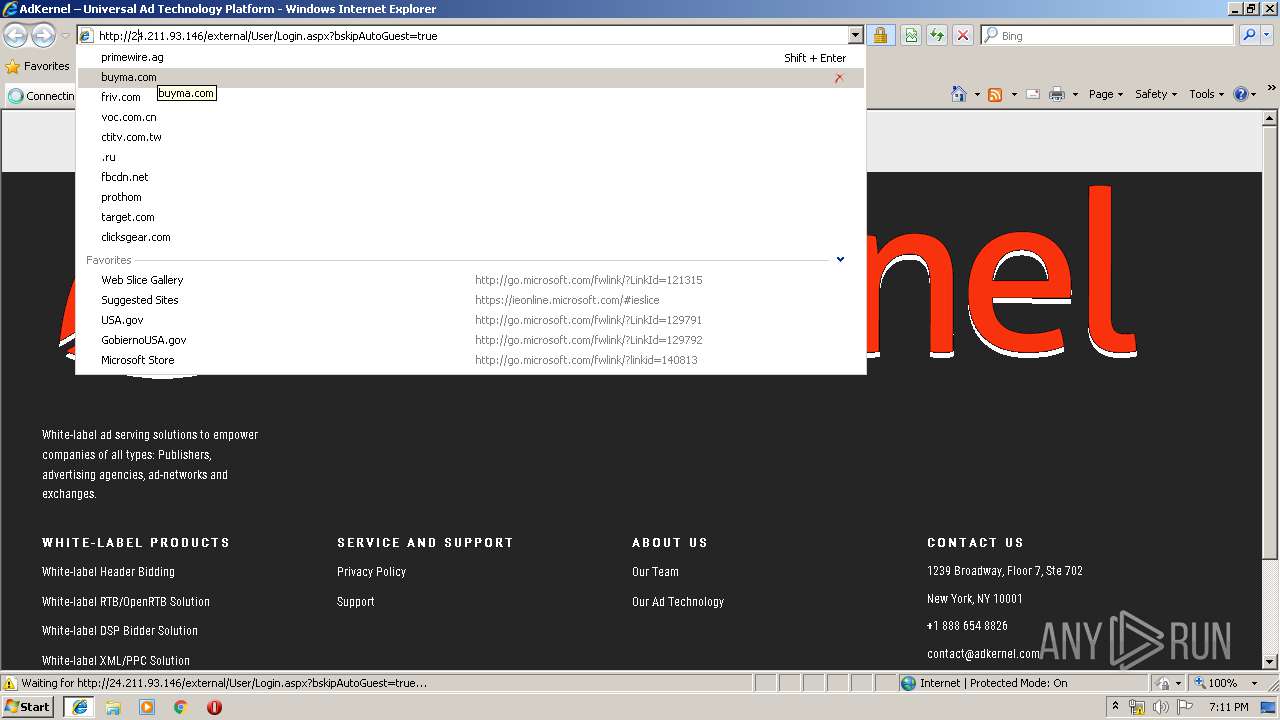Delete buyma.com suggestion with red X

[839, 77]
